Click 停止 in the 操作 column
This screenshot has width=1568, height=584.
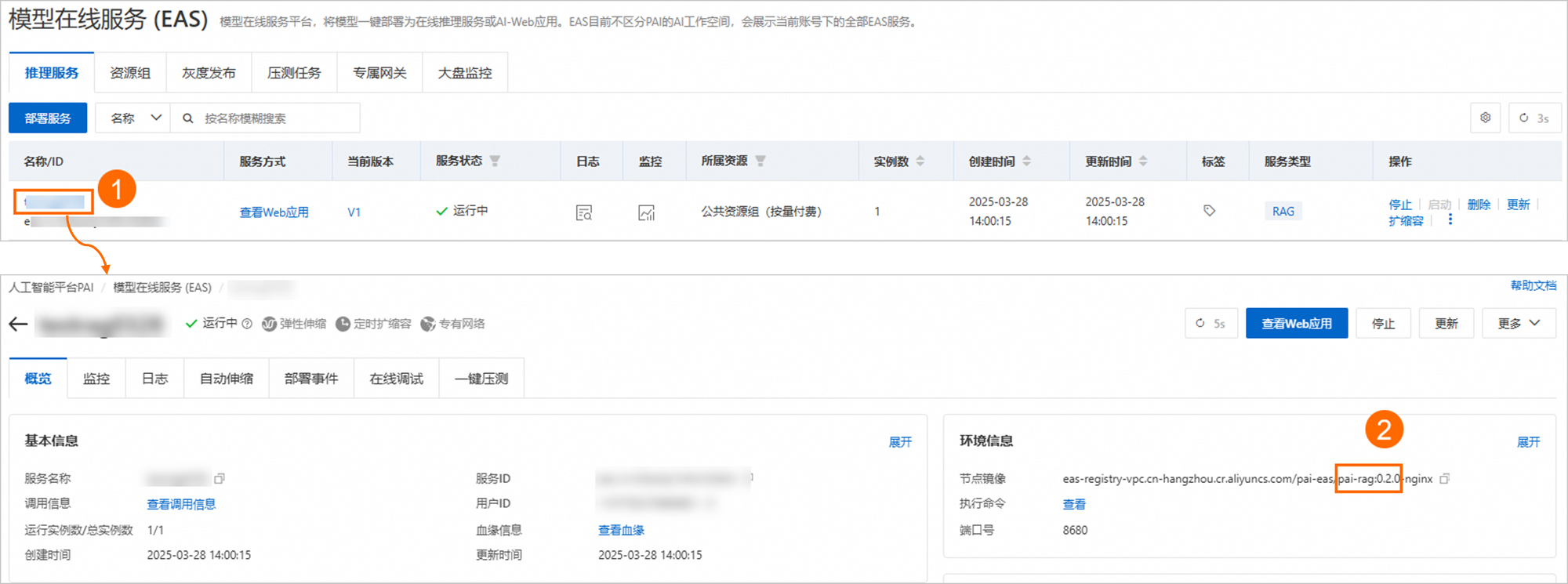coord(1400,205)
